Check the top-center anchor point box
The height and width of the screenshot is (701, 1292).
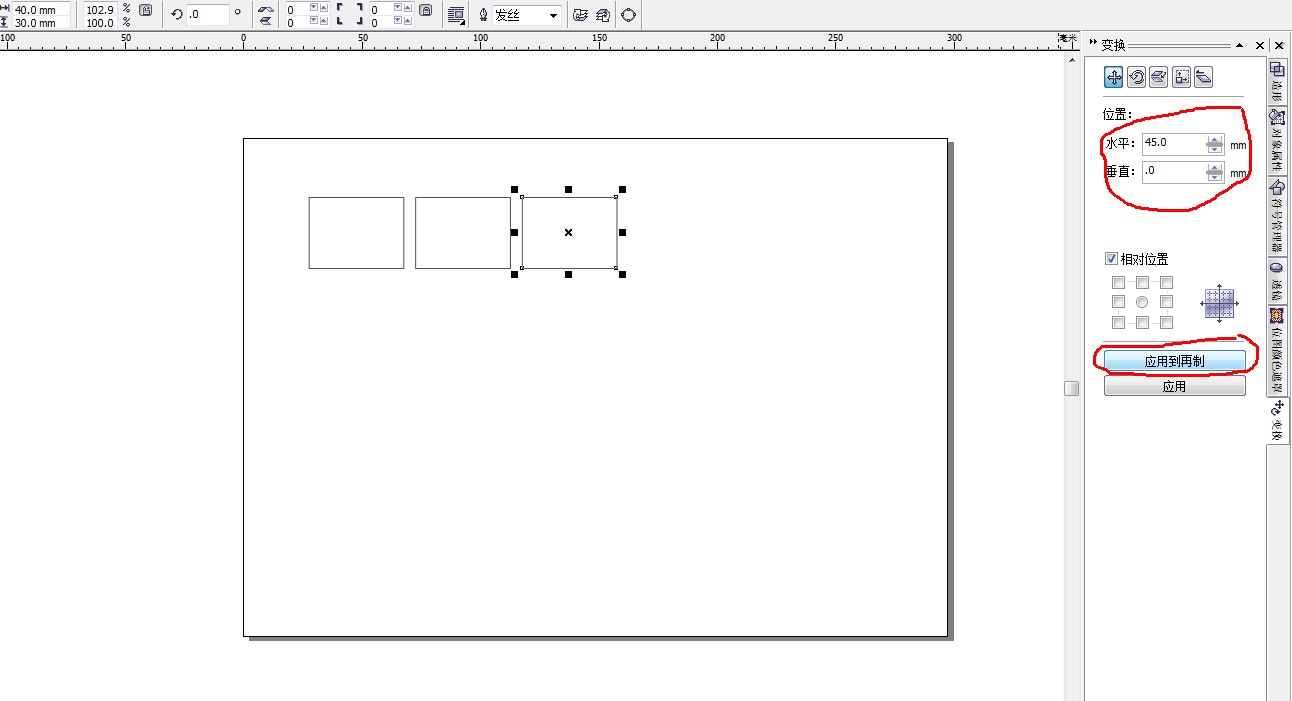coord(1142,282)
